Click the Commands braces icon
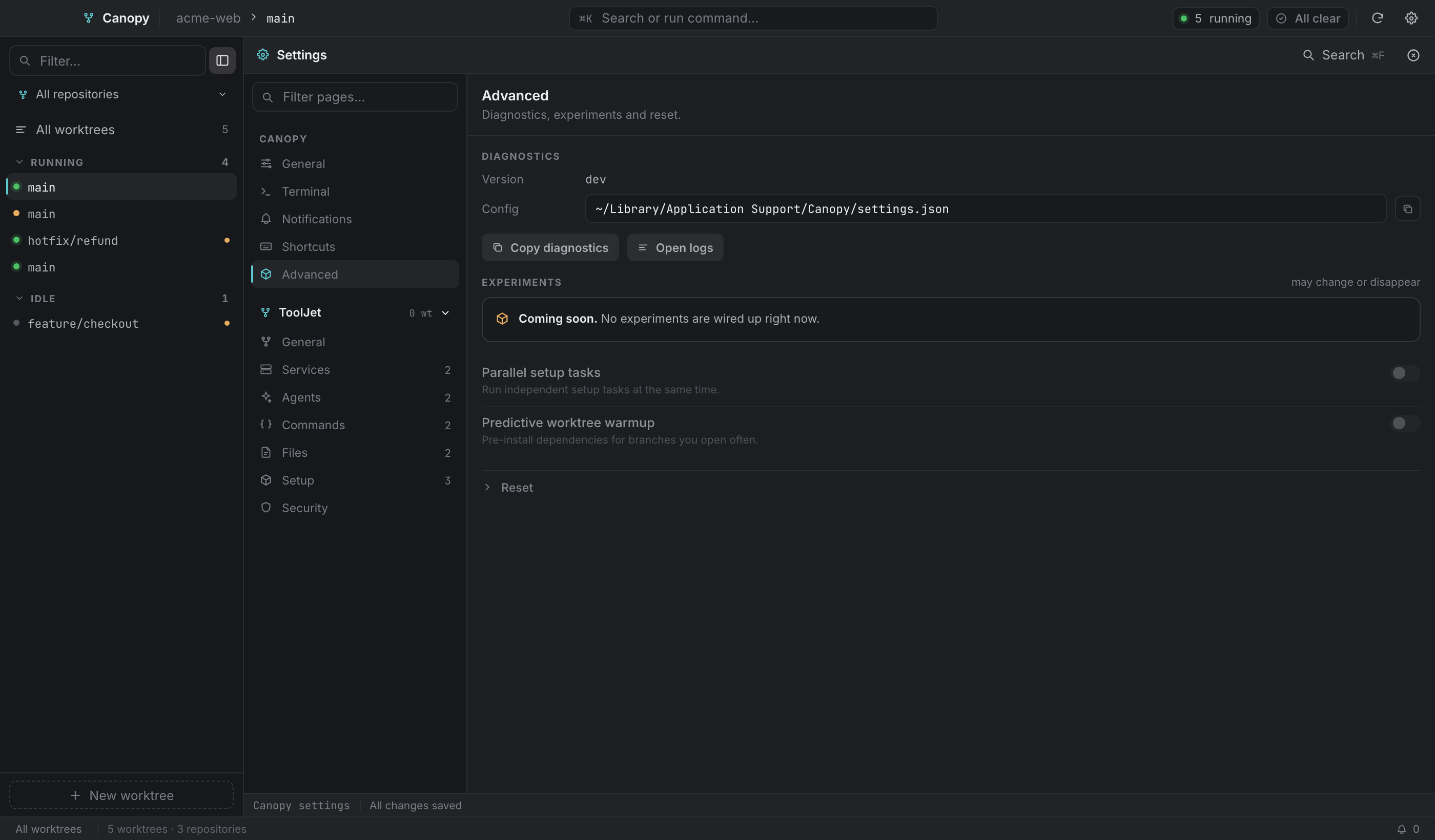The width and height of the screenshot is (1435, 840). click(266, 425)
